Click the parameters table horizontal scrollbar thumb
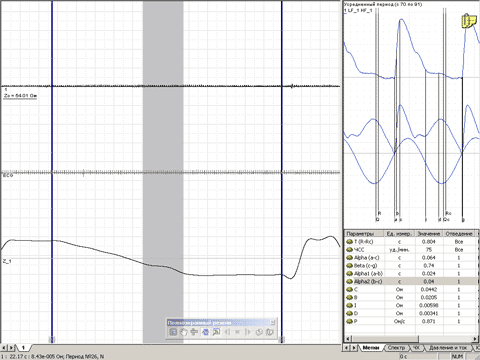The height and width of the screenshot is (360, 480). click(x=385, y=339)
